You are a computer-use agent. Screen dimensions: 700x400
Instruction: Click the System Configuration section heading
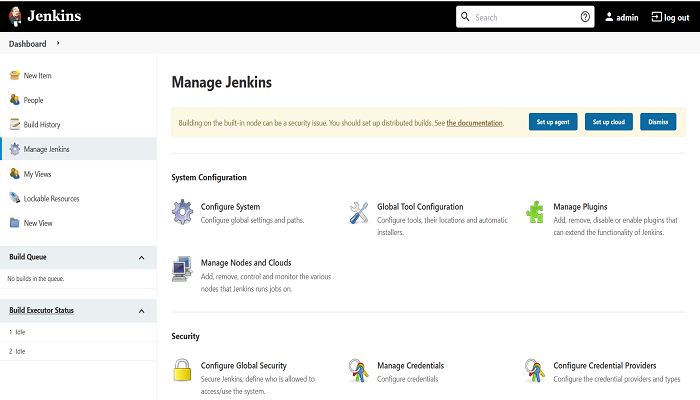click(209, 178)
